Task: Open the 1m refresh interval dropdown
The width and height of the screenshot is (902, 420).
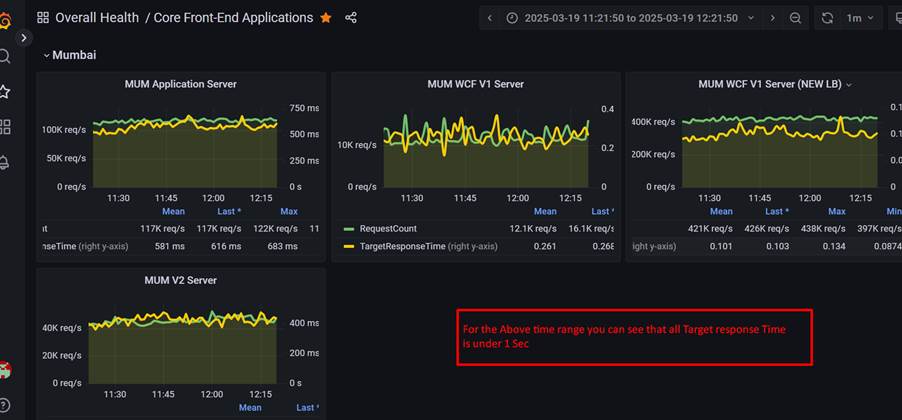Action: pyautogui.click(x=861, y=18)
